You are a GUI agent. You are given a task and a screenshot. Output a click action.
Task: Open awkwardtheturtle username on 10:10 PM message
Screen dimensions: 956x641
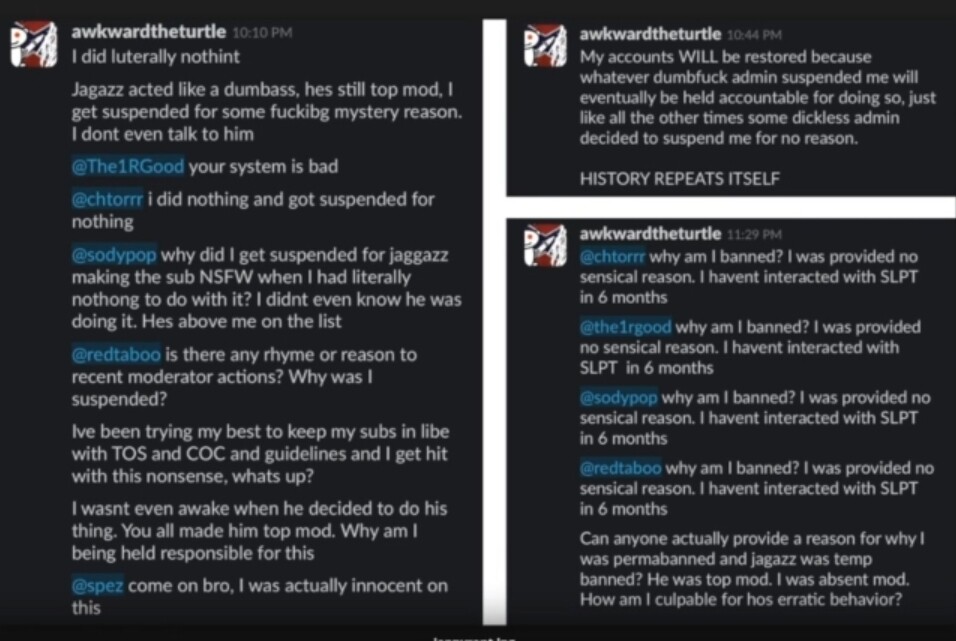[149, 32]
